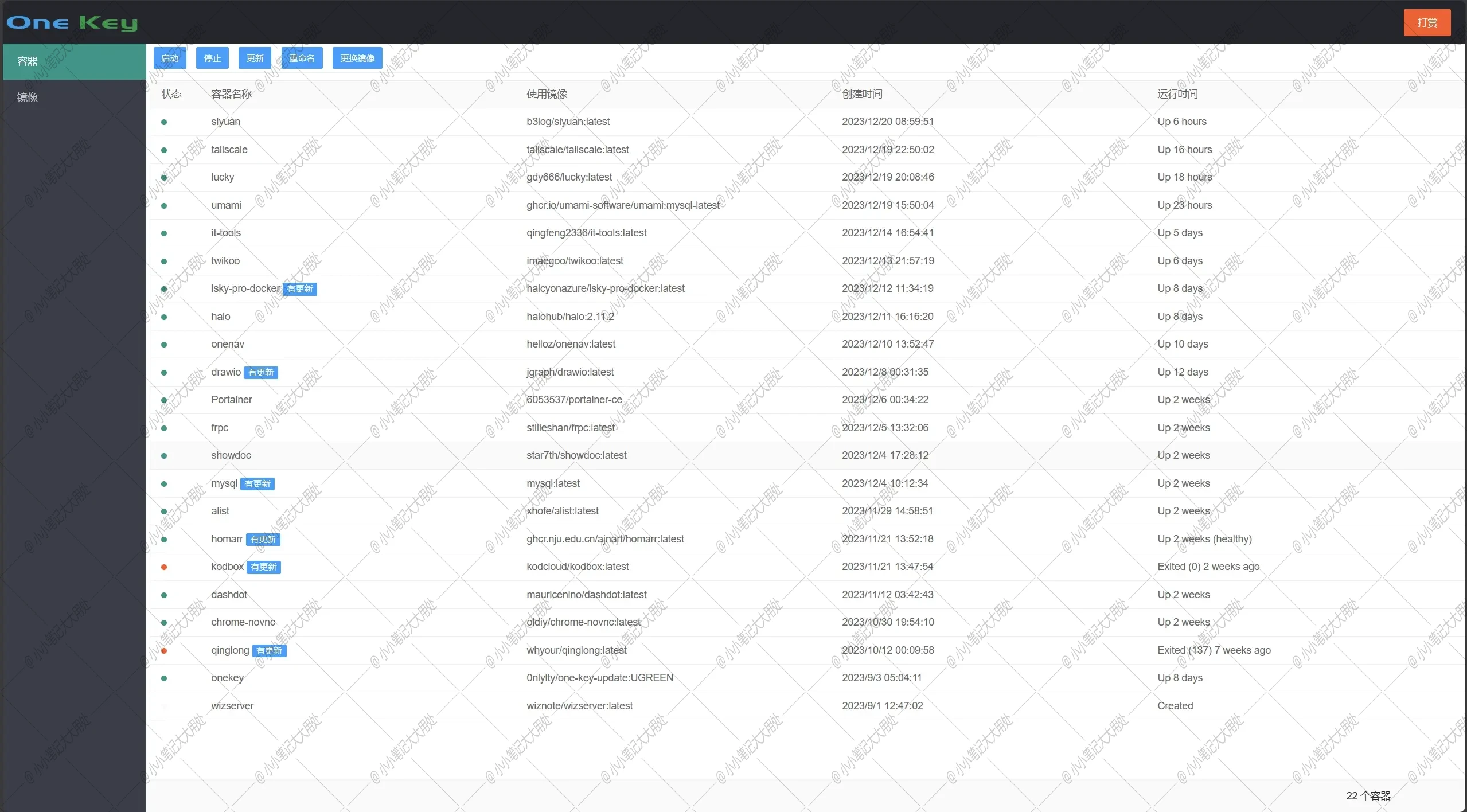1467x812 pixels.
Task: Click the 启动 (Start) button
Action: pyautogui.click(x=168, y=57)
